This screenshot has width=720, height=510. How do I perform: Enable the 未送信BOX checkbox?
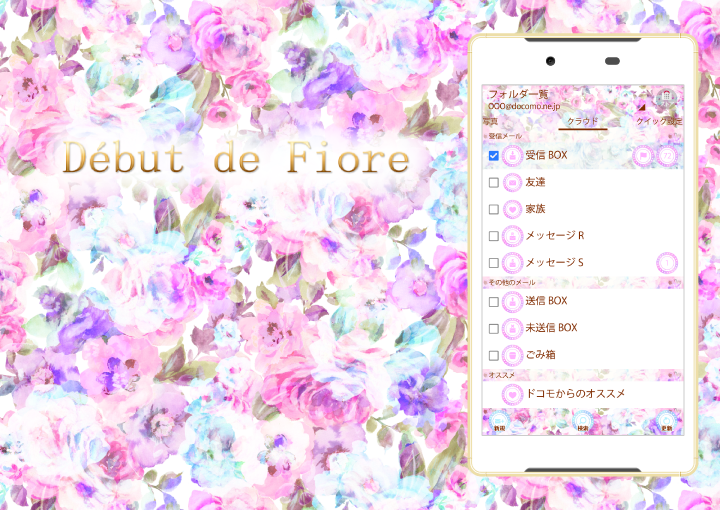click(494, 328)
